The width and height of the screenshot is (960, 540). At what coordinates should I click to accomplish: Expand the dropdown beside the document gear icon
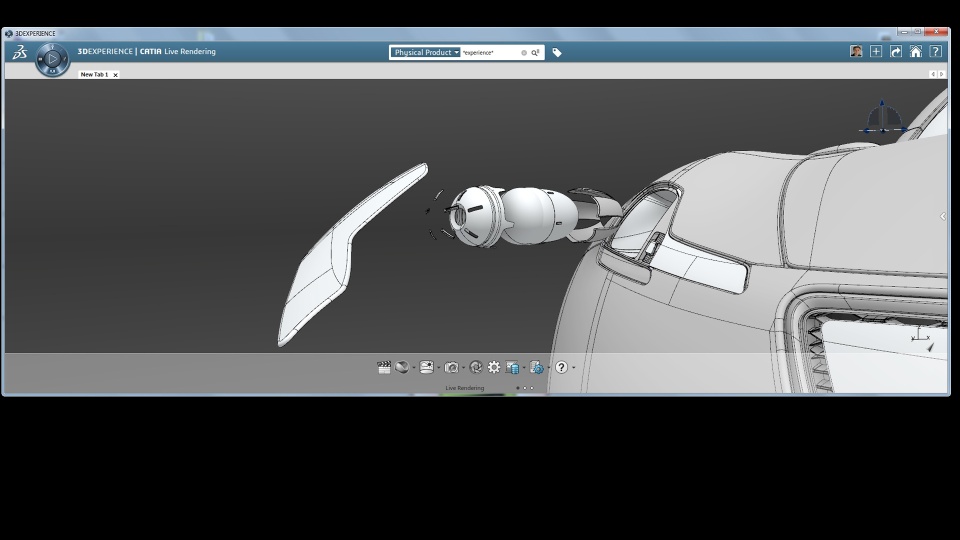click(x=549, y=368)
